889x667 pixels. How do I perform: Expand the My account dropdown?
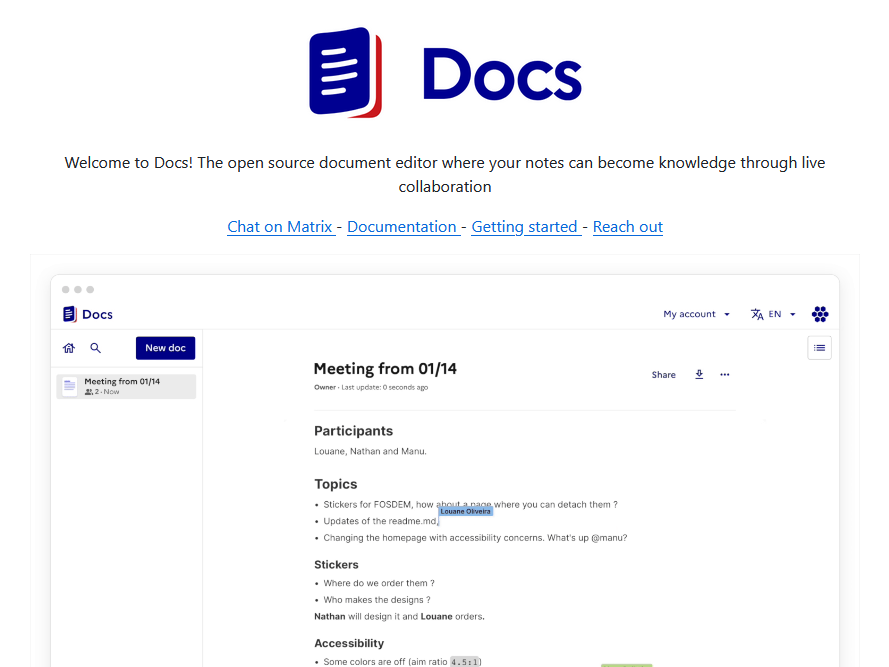click(696, 314)
